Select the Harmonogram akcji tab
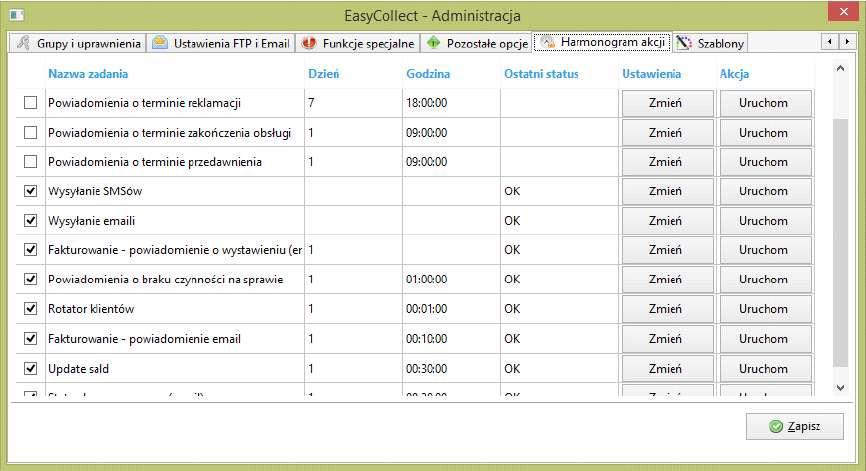 coord(603,42)
